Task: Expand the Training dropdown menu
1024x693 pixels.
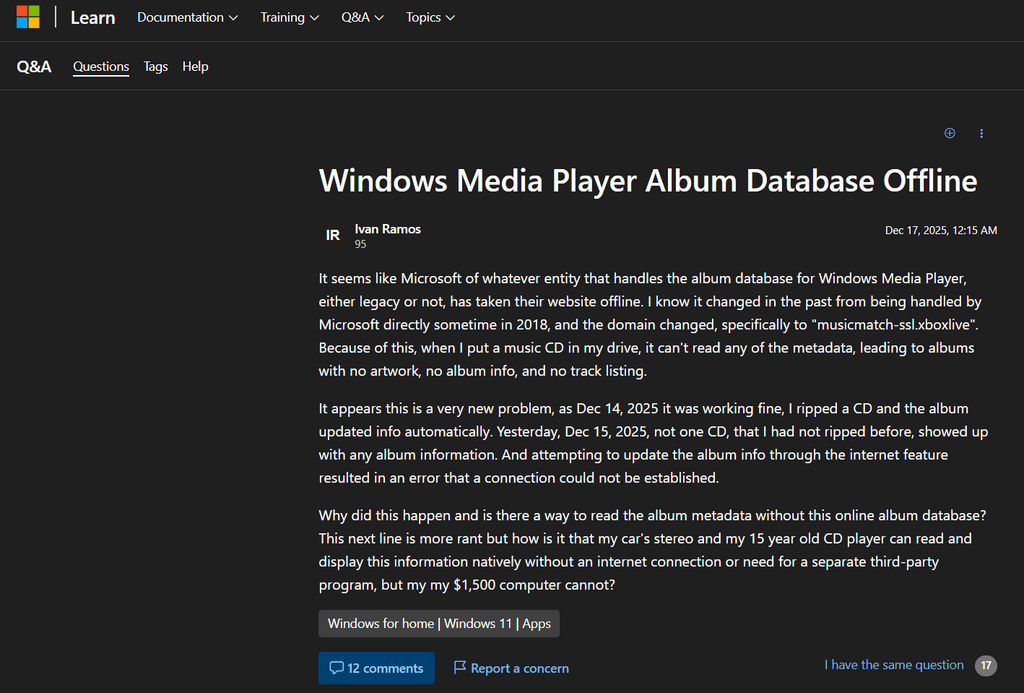Action: 289,17
